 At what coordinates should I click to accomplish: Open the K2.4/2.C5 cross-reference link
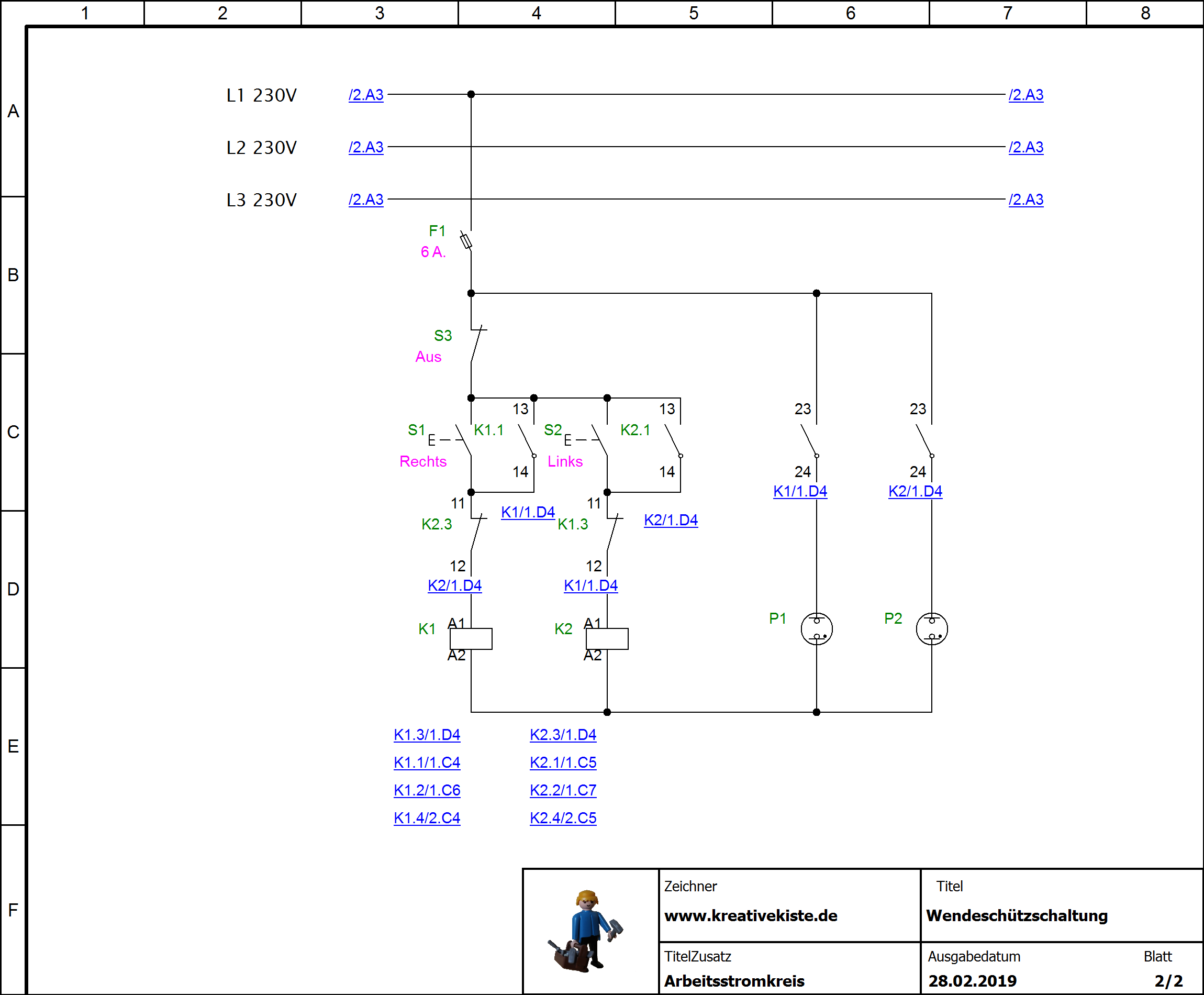pos(563,818)
